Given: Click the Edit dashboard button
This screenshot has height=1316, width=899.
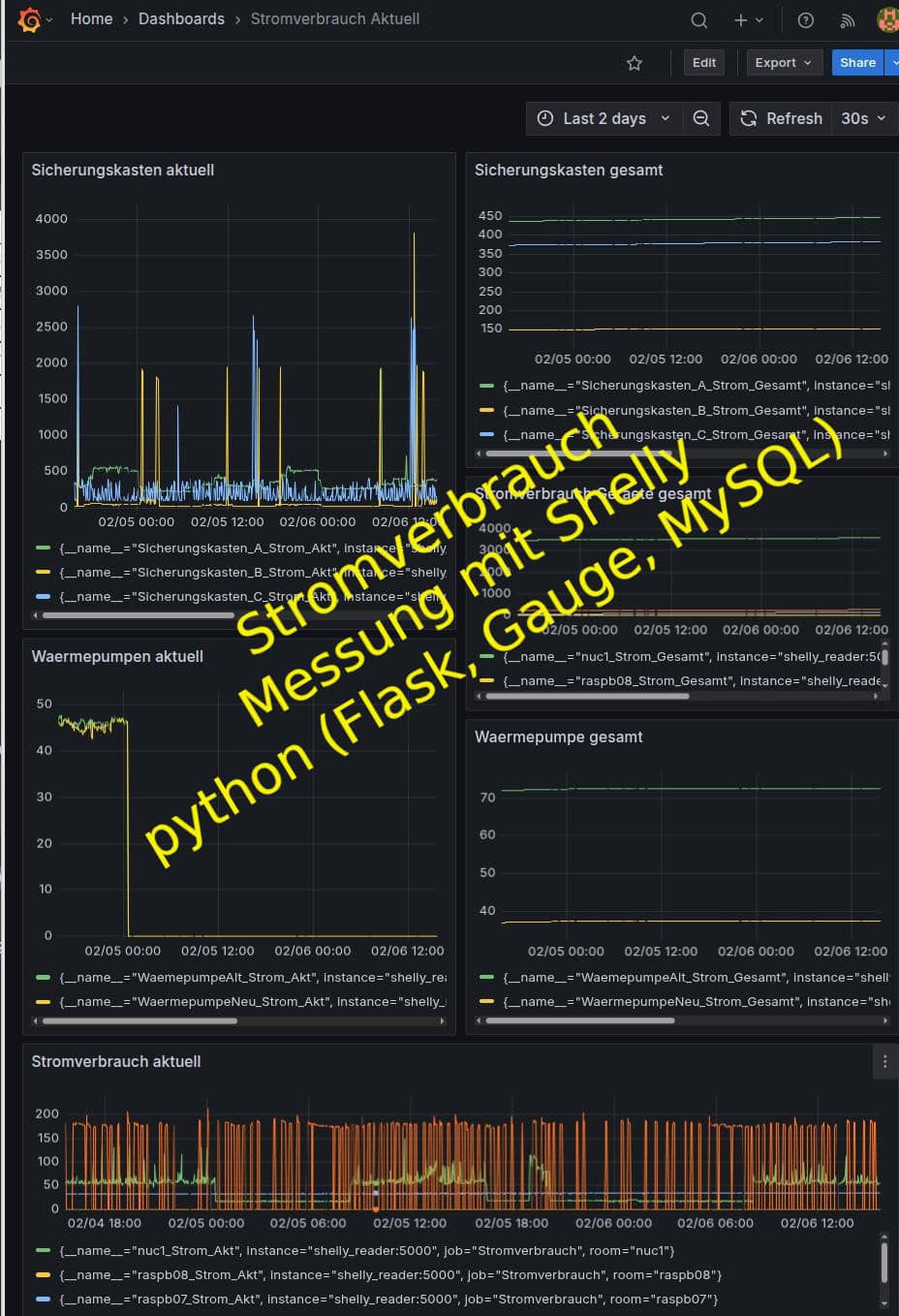Looking at the screenshot, I should tap(704, 63).
